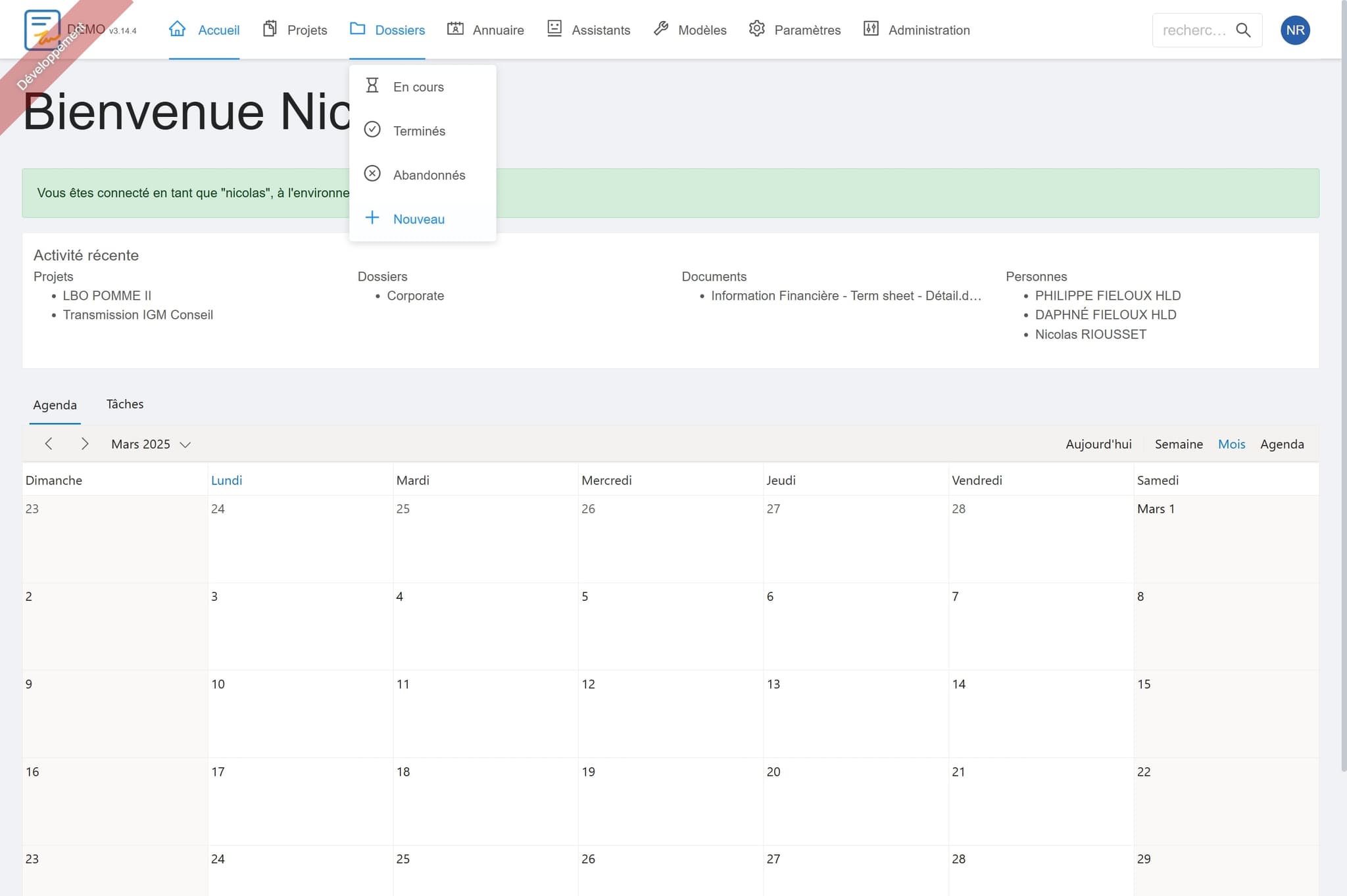
Task: Switch to the Tâches tab
Action: [x=125, y=404]
